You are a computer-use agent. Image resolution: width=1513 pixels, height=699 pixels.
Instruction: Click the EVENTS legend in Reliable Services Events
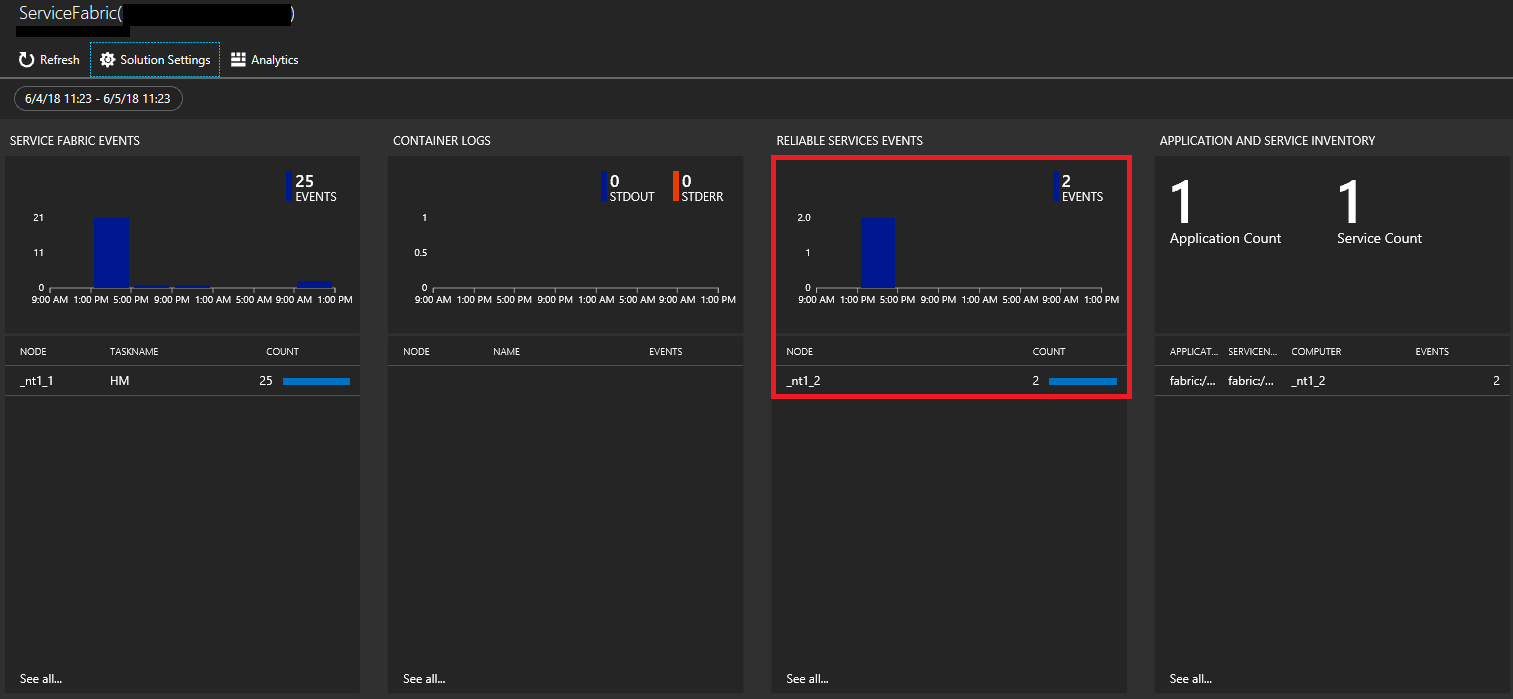1075,190
